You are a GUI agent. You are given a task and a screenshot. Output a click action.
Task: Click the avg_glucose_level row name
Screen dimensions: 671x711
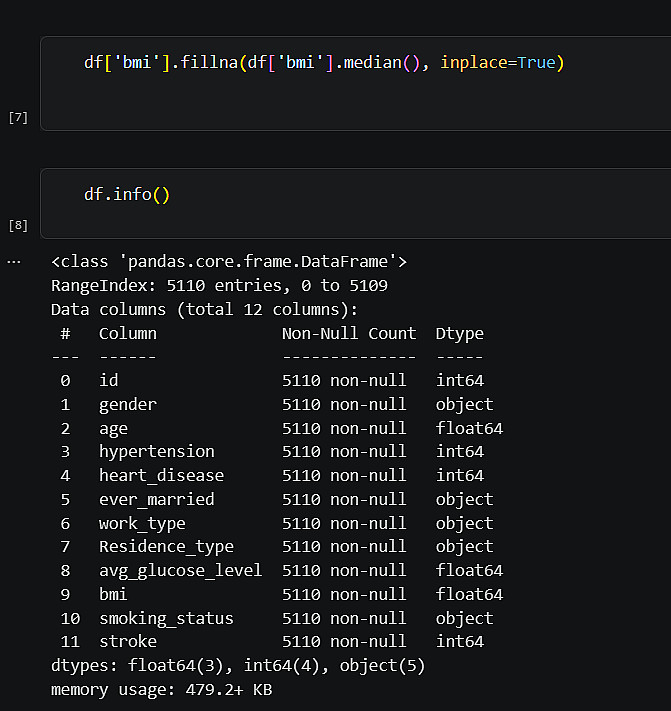click(180, 570)
